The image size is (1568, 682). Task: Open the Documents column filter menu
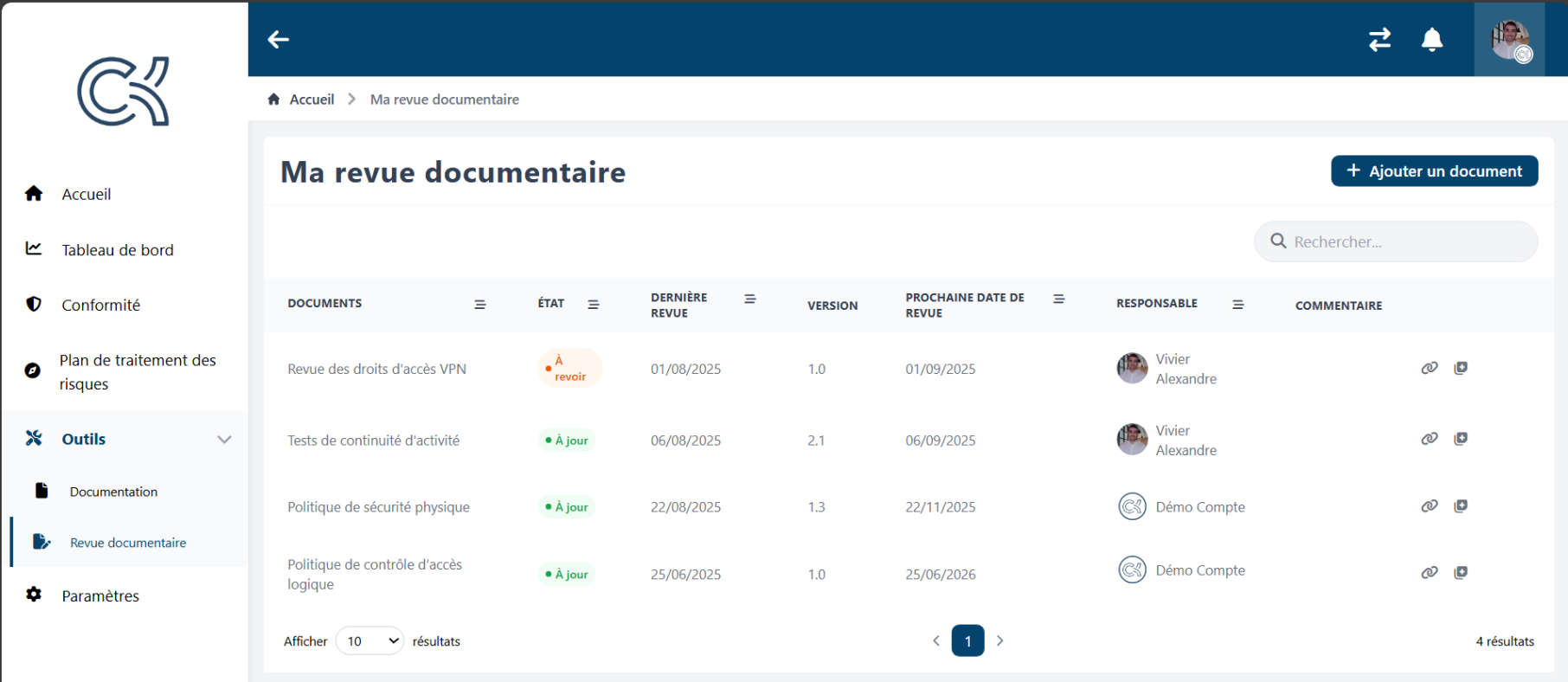coord(480,305)
